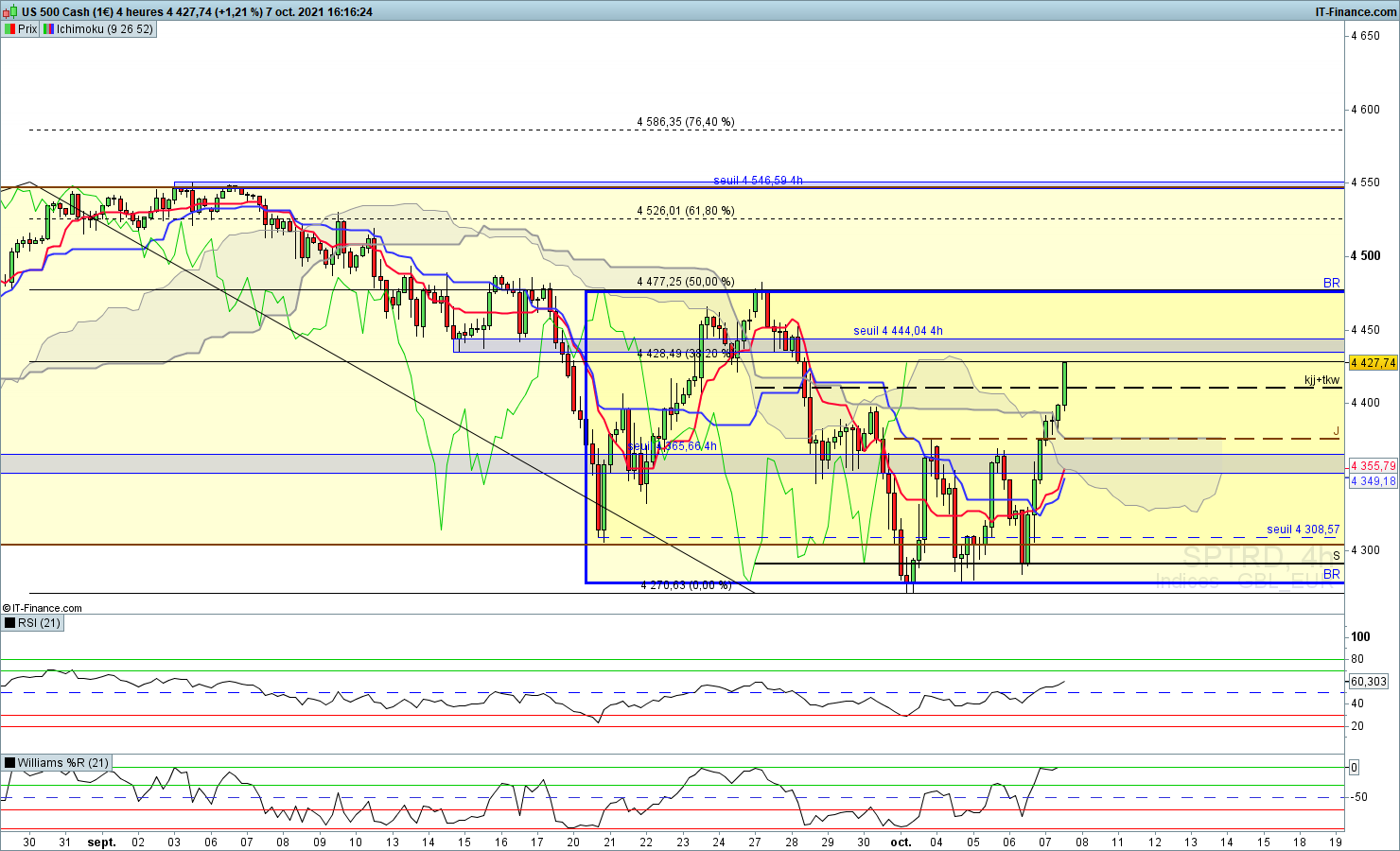Click the IT-Finance.com copyright text
Screen dimensions: 1400x851
(43, 608)
